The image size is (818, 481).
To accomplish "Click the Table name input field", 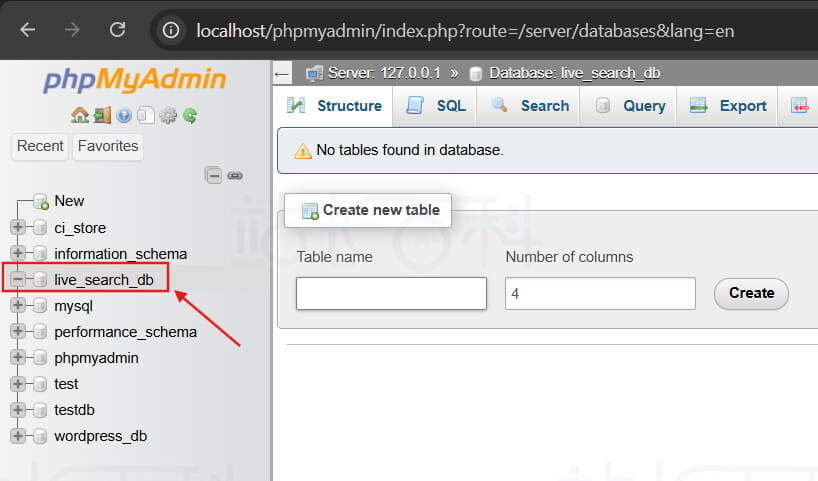I will pos(391,293).
